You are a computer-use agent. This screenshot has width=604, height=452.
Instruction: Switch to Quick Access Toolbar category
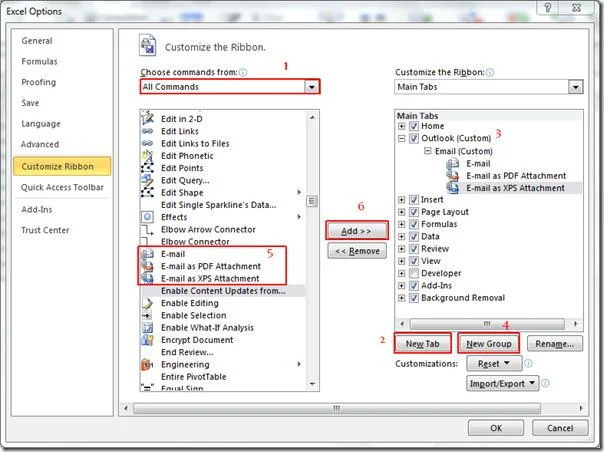[62, 187]
